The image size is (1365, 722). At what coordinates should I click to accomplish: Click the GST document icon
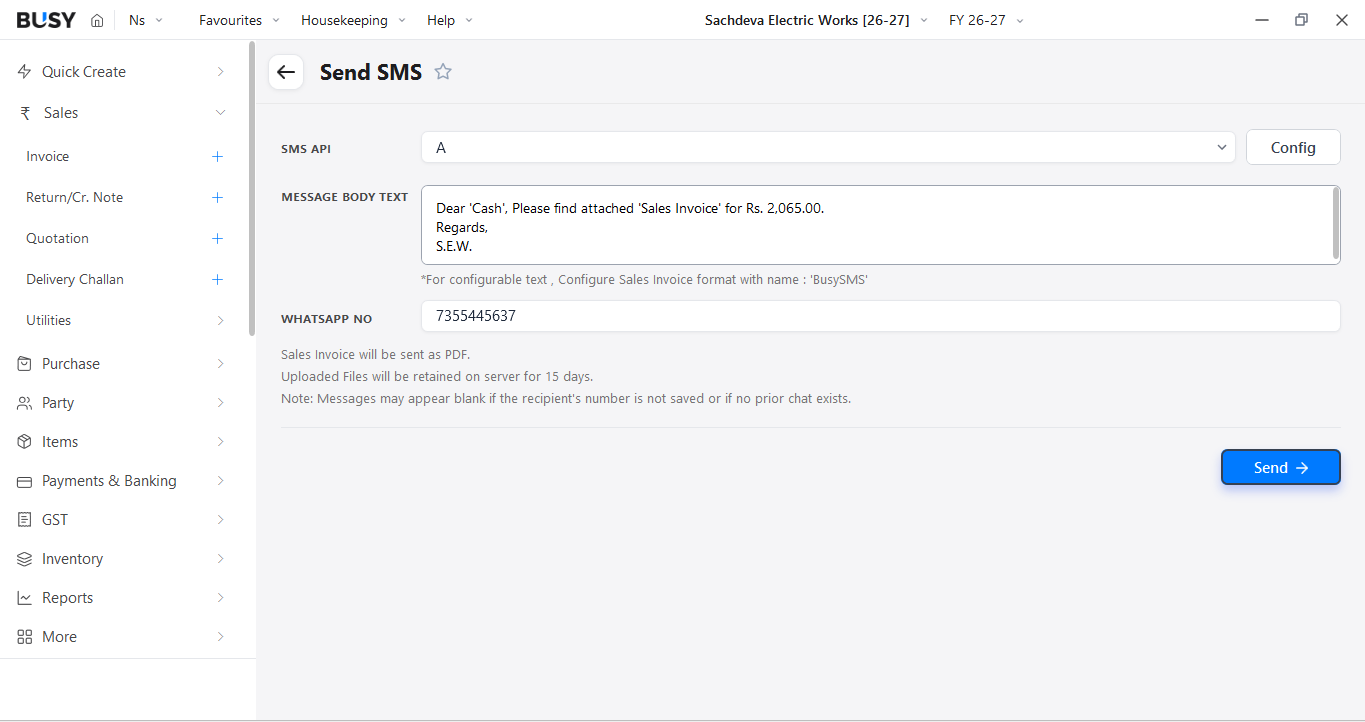pos(25,520)
